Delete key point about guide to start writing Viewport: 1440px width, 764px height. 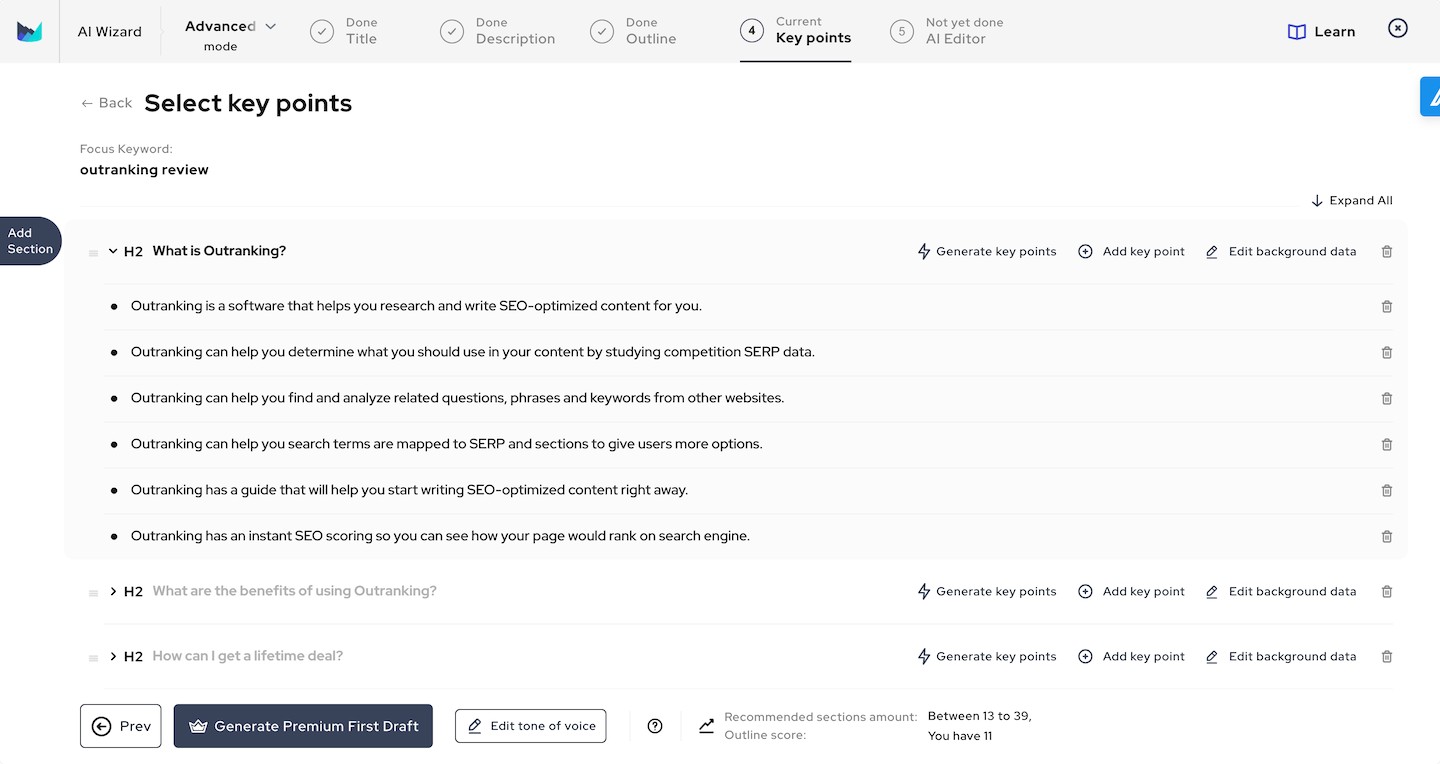pyautogui.click(x=1387, y=491)
